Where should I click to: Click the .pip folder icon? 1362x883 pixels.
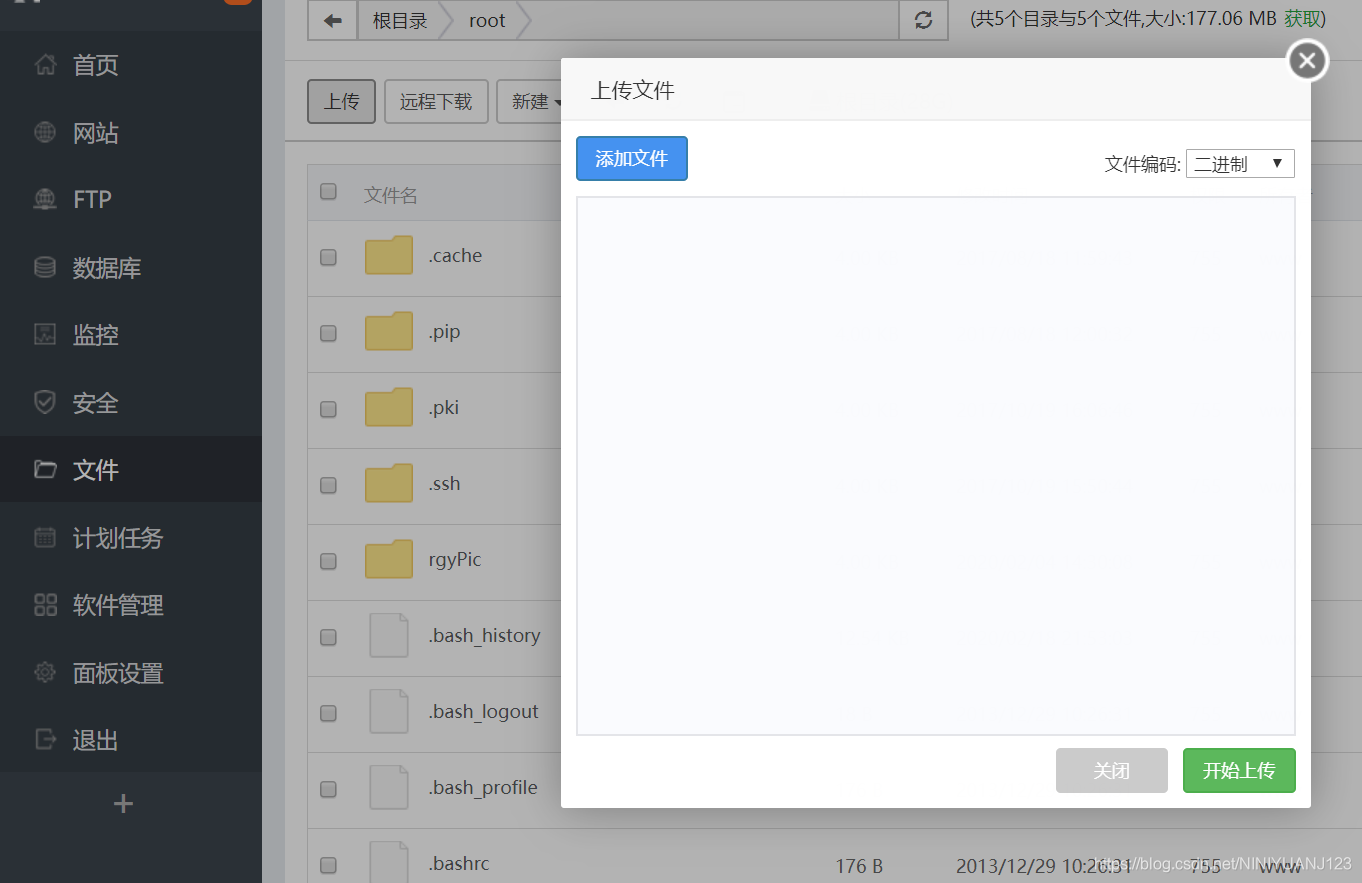pyautogui.click(x=389, y=331)
